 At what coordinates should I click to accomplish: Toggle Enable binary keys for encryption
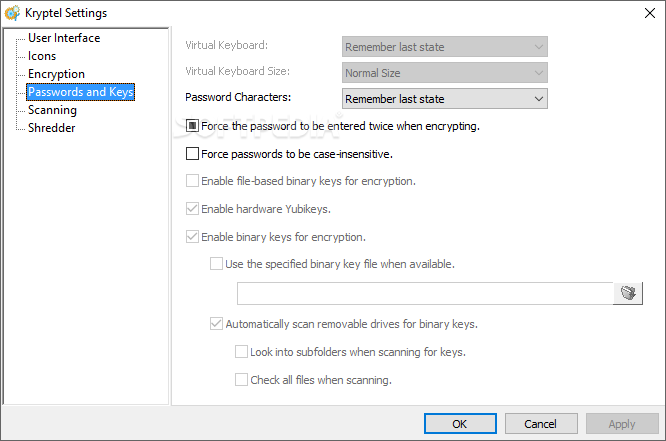pyautogui.click(x=192, y=236)
